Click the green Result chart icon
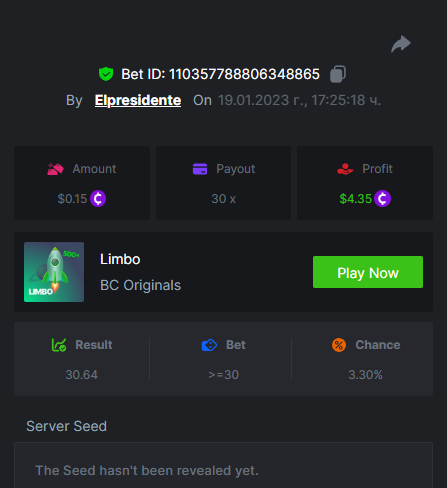This screenshot has width=447, height=488. click(59, 345)
